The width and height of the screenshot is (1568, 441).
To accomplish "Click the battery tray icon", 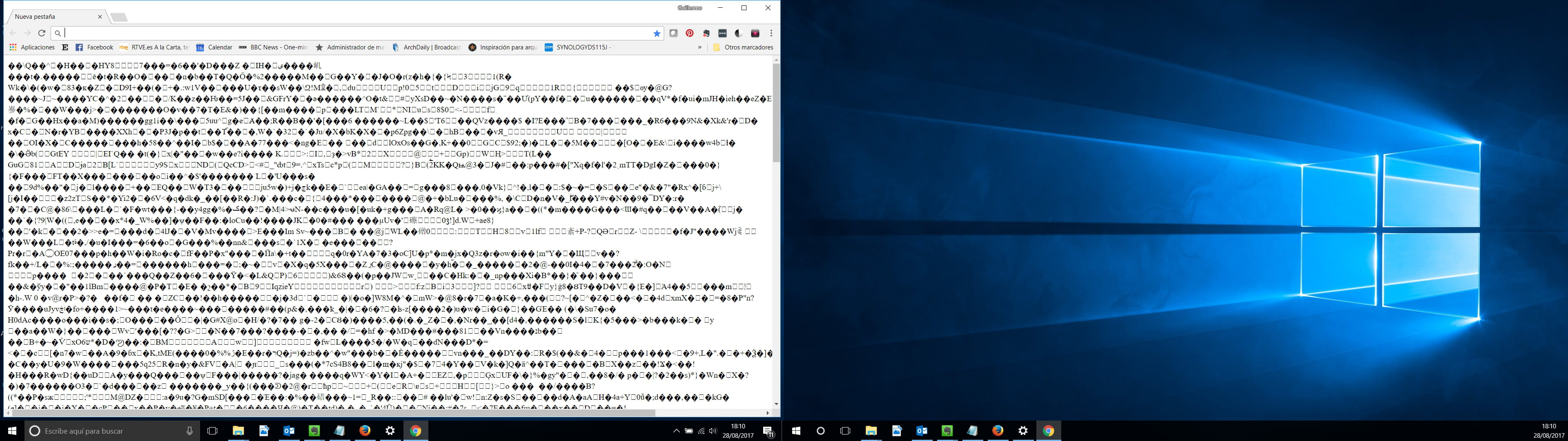I will click(689, 431).
